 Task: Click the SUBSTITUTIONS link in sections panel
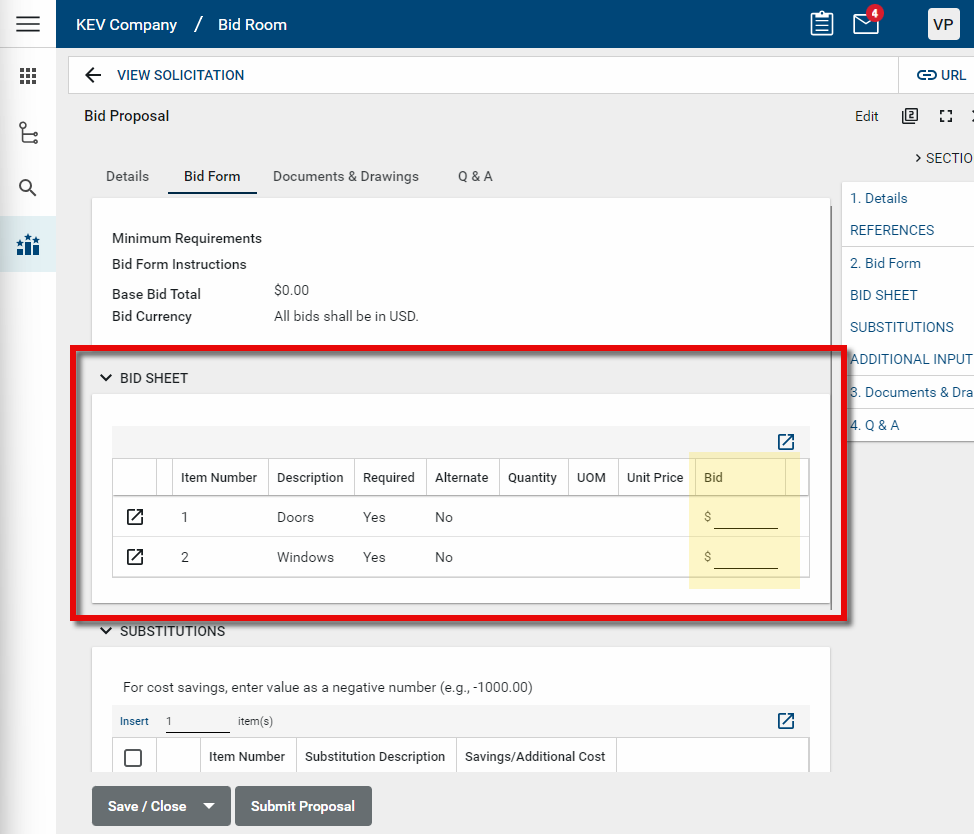tap(902, 327)
